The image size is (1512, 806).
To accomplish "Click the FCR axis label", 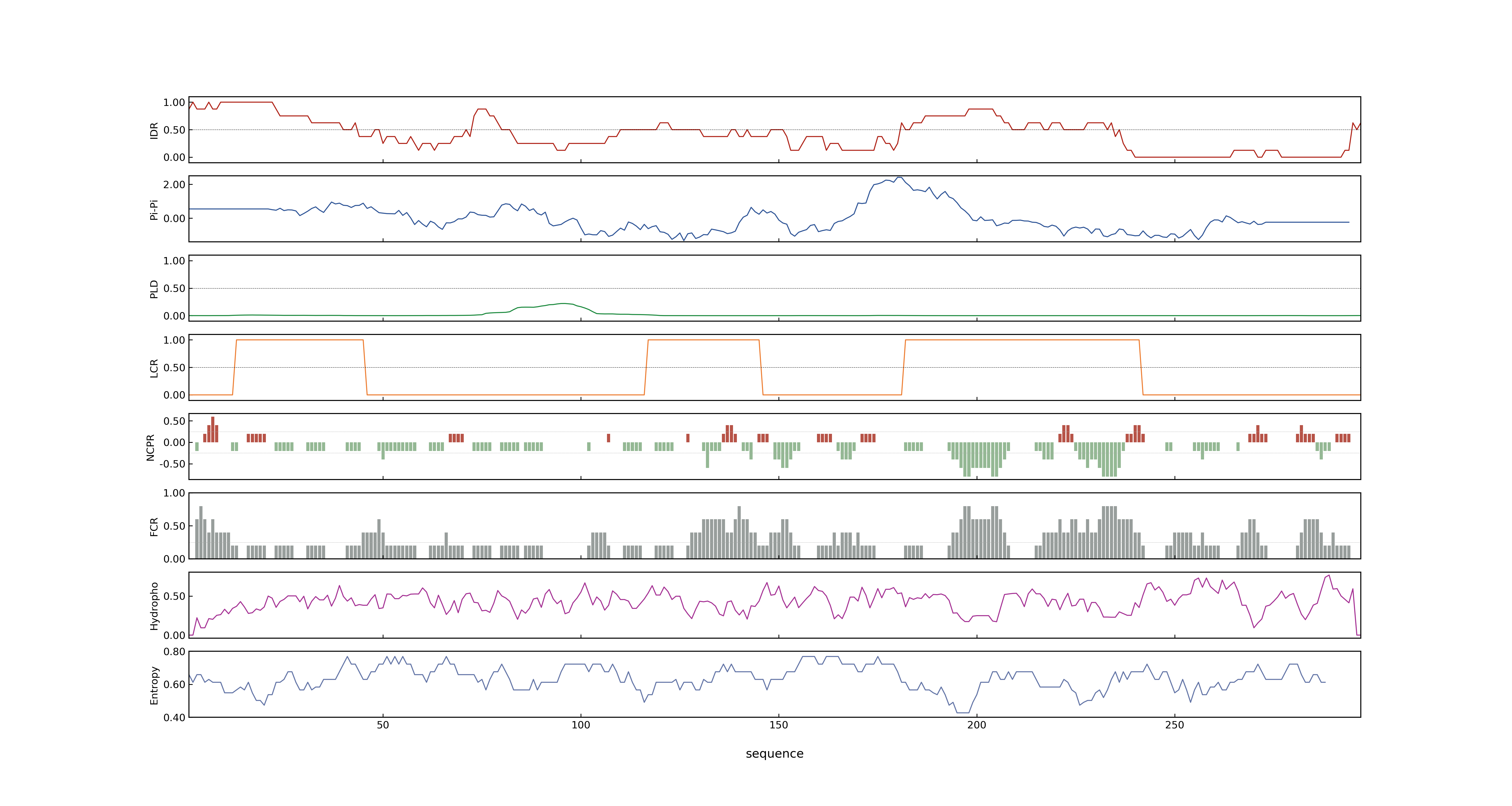I will click(x=154, y=527).
